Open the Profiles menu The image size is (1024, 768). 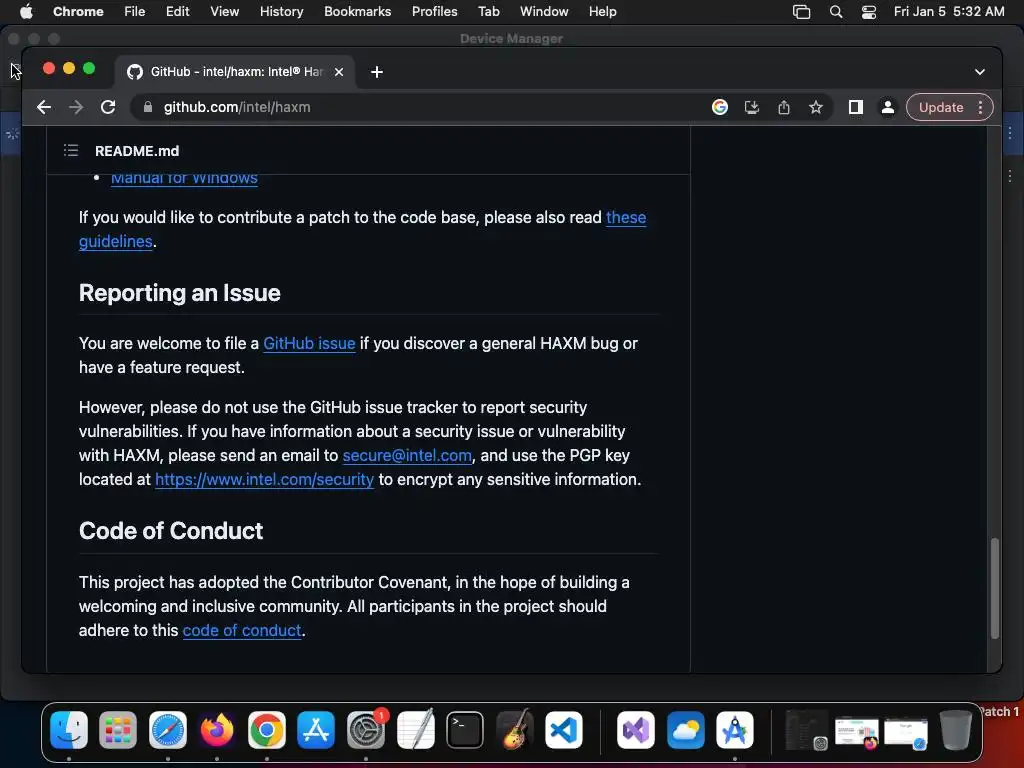pos(434,12)
